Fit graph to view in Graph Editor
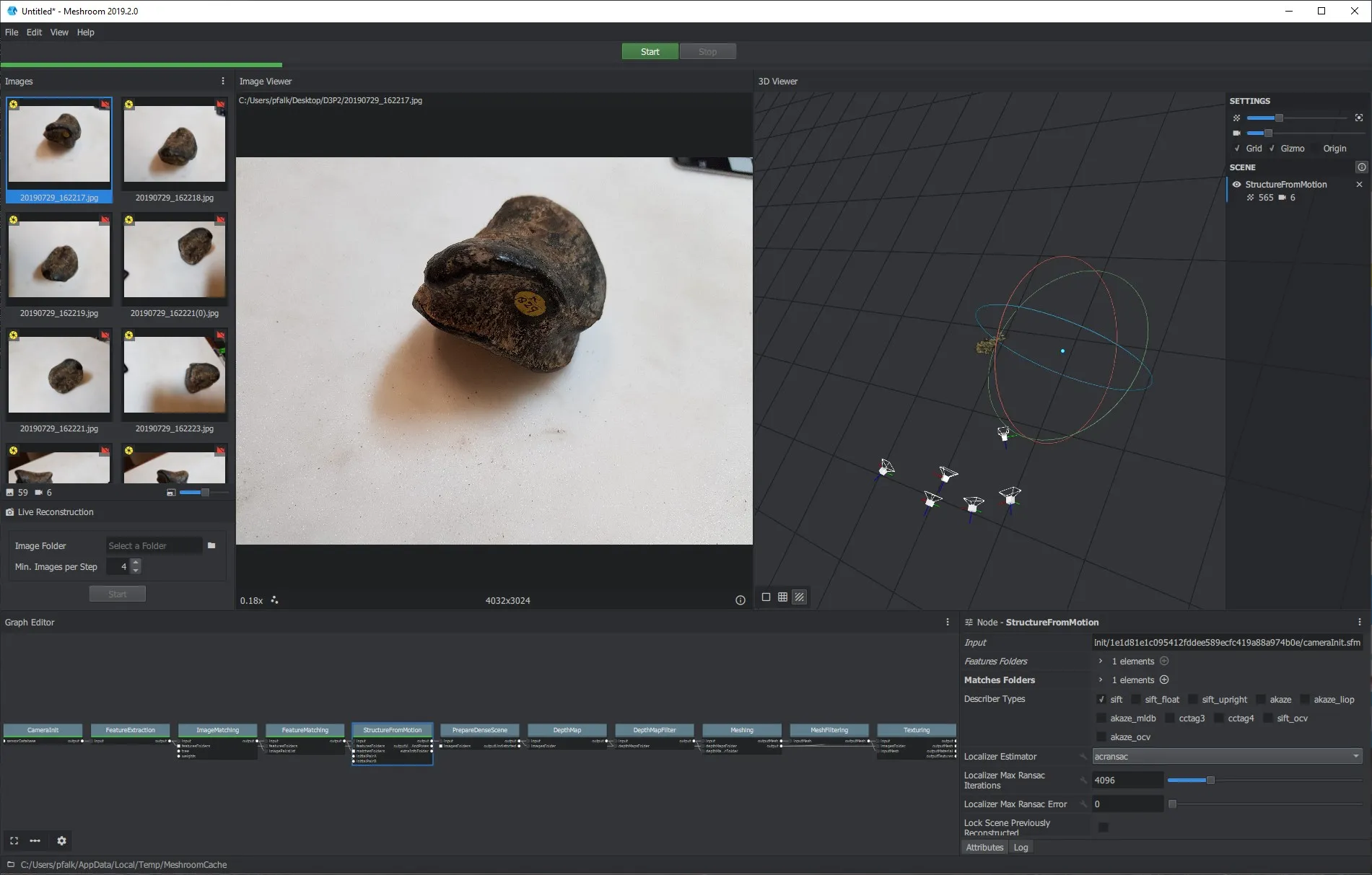Viewport: 1372px width, 875px height. coord(14,840)
